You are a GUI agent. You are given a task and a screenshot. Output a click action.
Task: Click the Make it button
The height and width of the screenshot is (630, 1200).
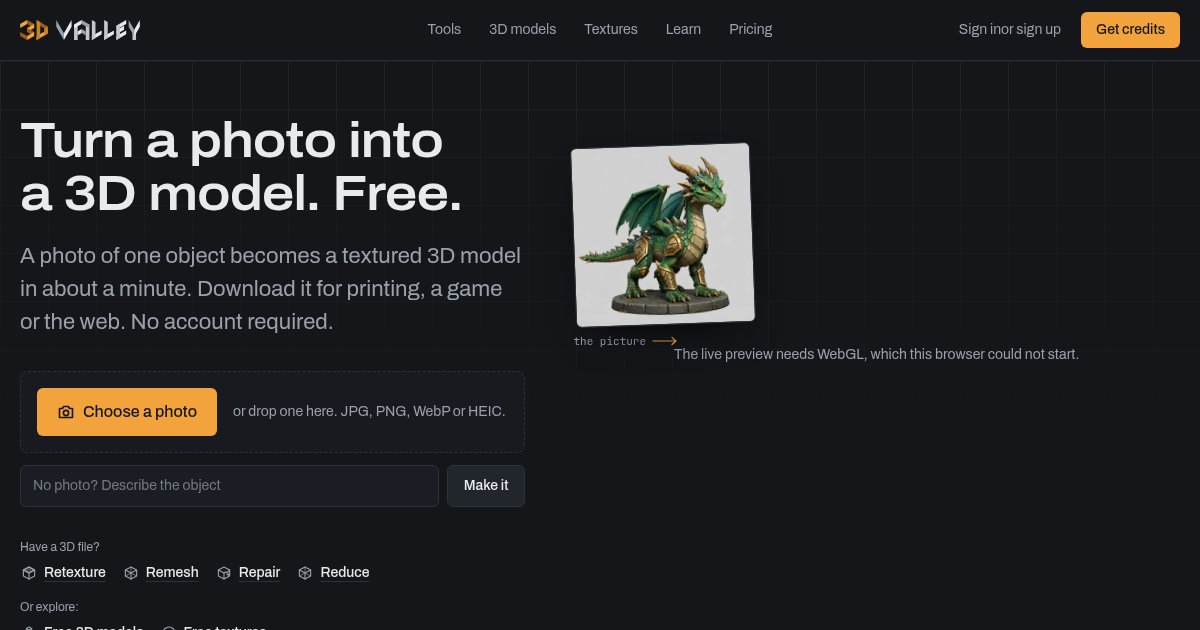point(486,485)
